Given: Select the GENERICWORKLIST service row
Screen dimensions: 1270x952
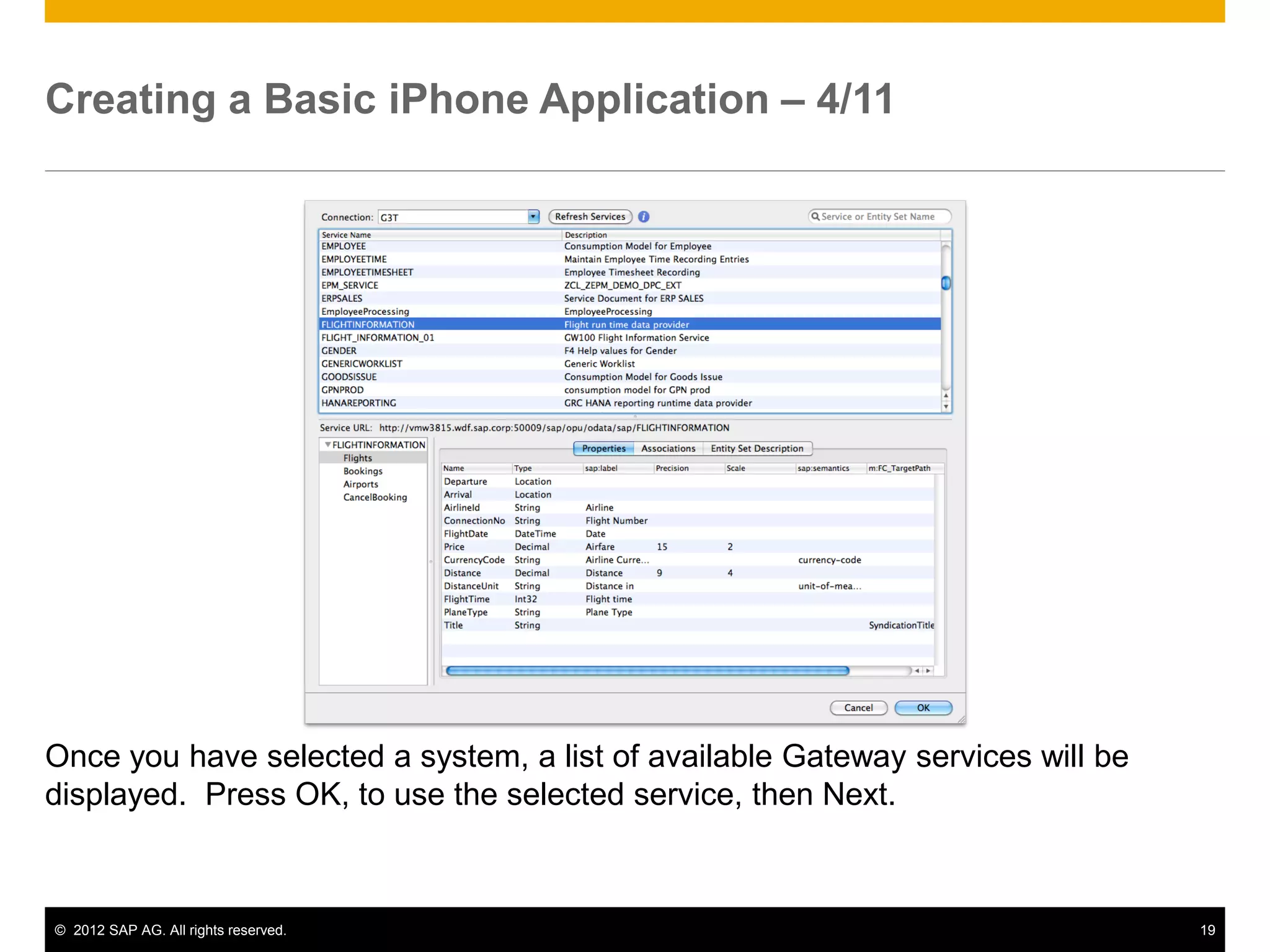Looking at the screenshot, I should pos(629,364).
